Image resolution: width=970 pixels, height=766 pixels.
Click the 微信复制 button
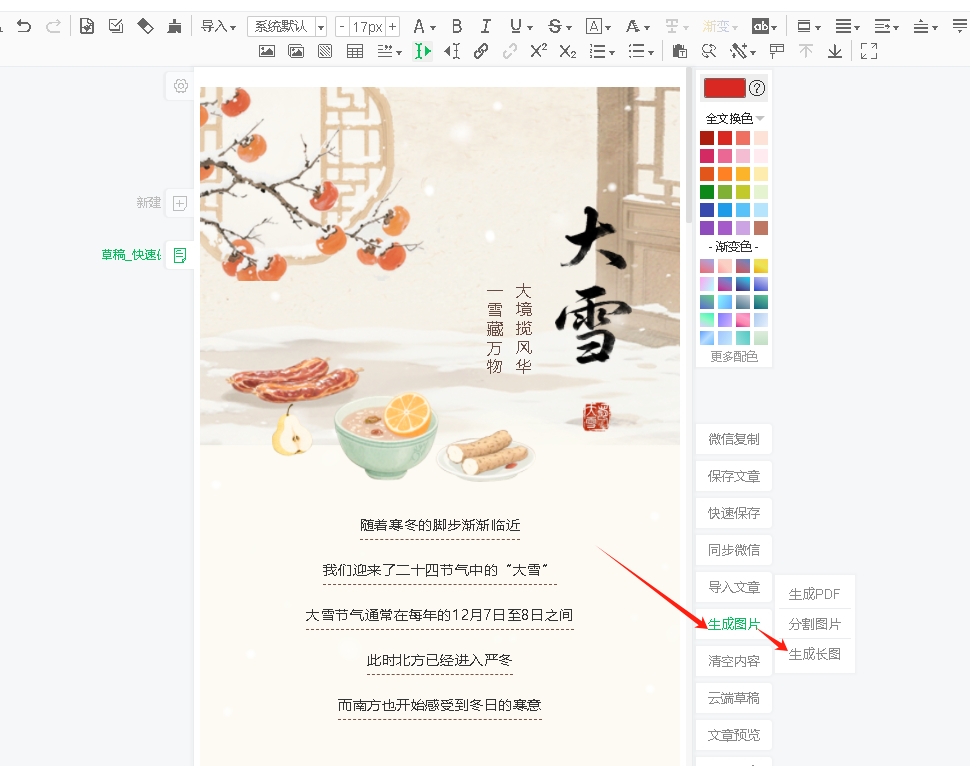[734, 439]
